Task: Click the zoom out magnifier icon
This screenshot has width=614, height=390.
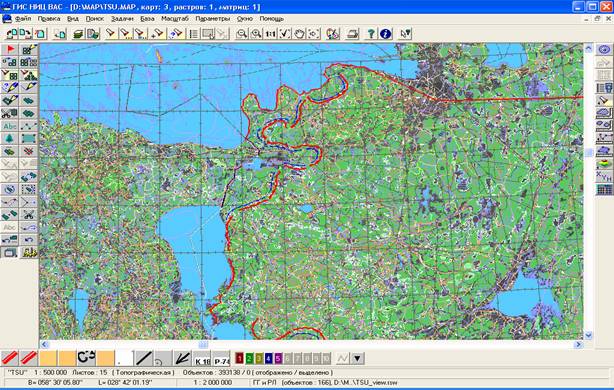Action: [x=242, y=34]
